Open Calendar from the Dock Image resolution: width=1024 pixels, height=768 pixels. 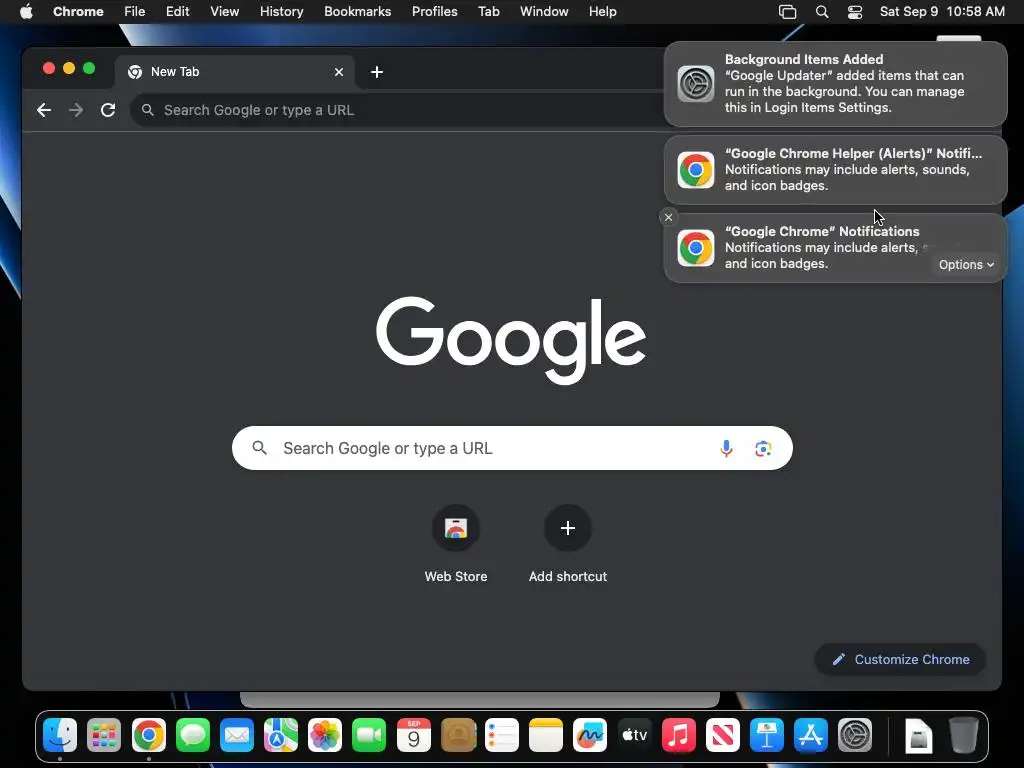(413, 735)
